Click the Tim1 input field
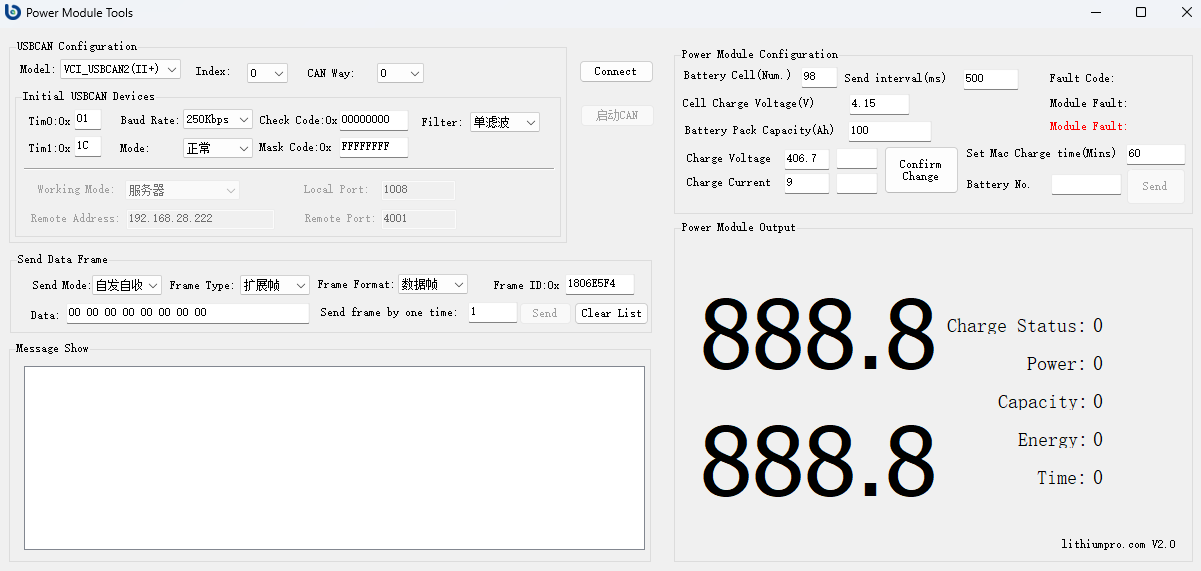The width and height of the screenshot is (1201, 571). [88, 147]
